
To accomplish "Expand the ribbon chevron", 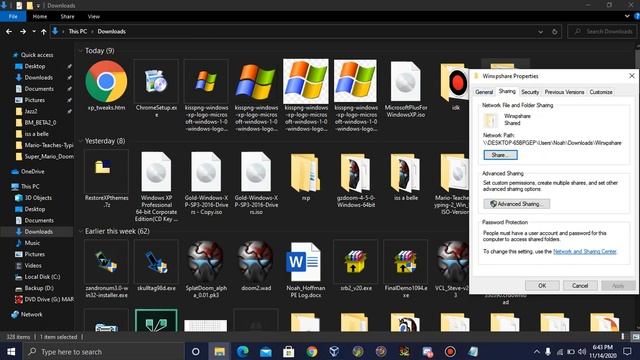I will point(627,16).
